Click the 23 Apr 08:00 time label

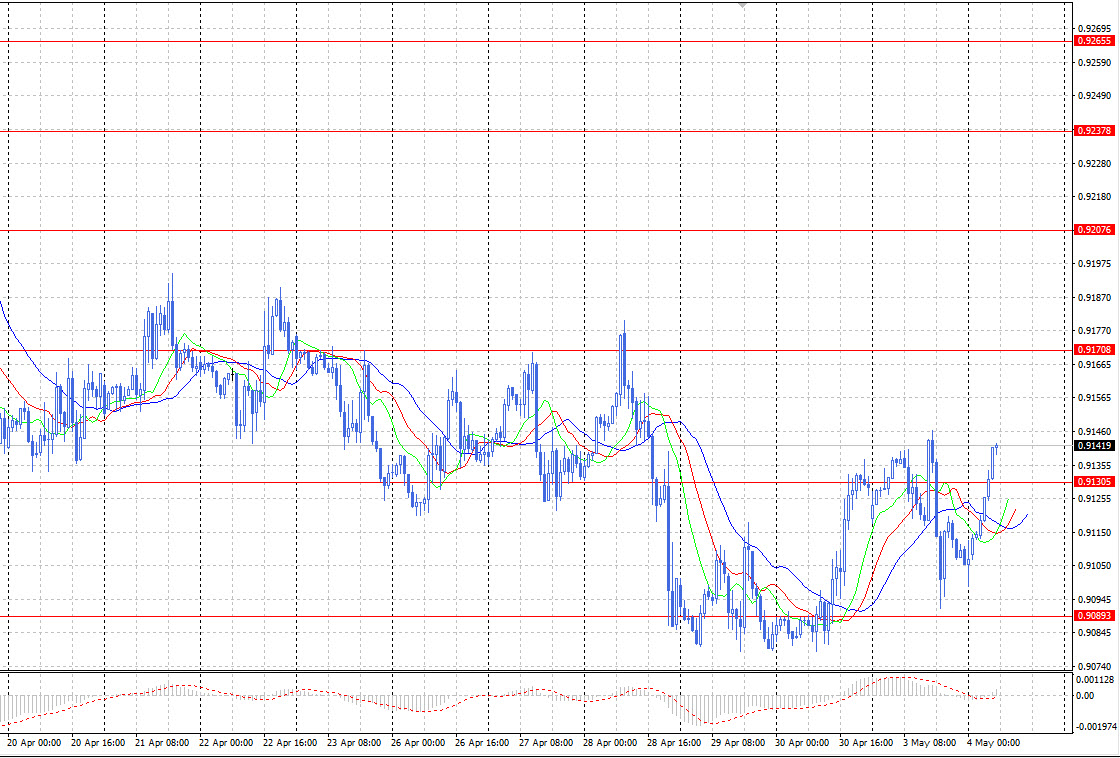click(x=355, y=743)
